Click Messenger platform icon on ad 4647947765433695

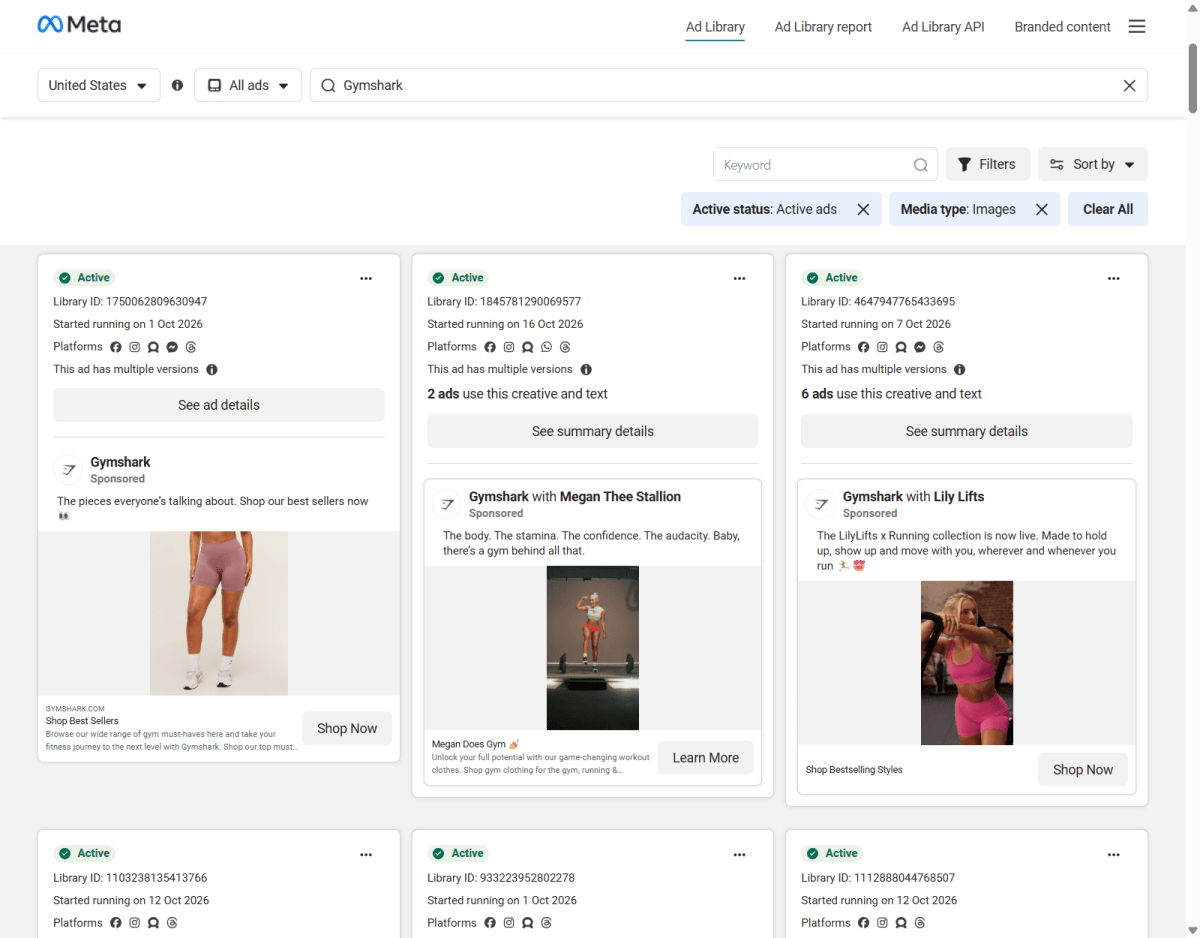[x=920, y=347]
